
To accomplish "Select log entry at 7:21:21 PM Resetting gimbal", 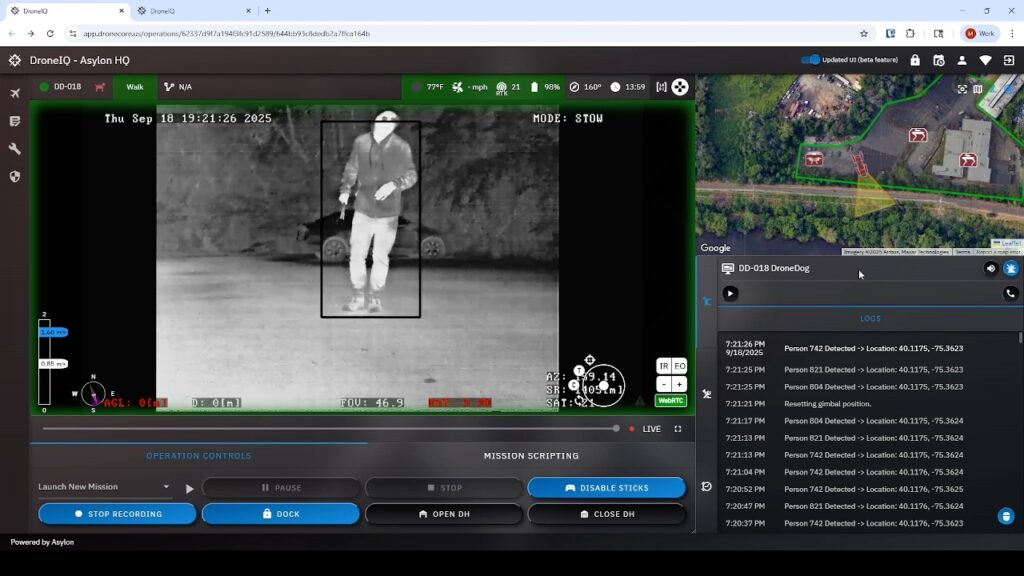I will (870, 404).
